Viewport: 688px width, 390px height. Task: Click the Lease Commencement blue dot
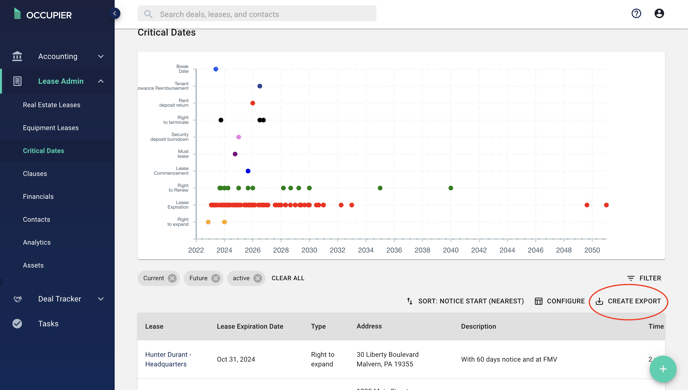248,171
